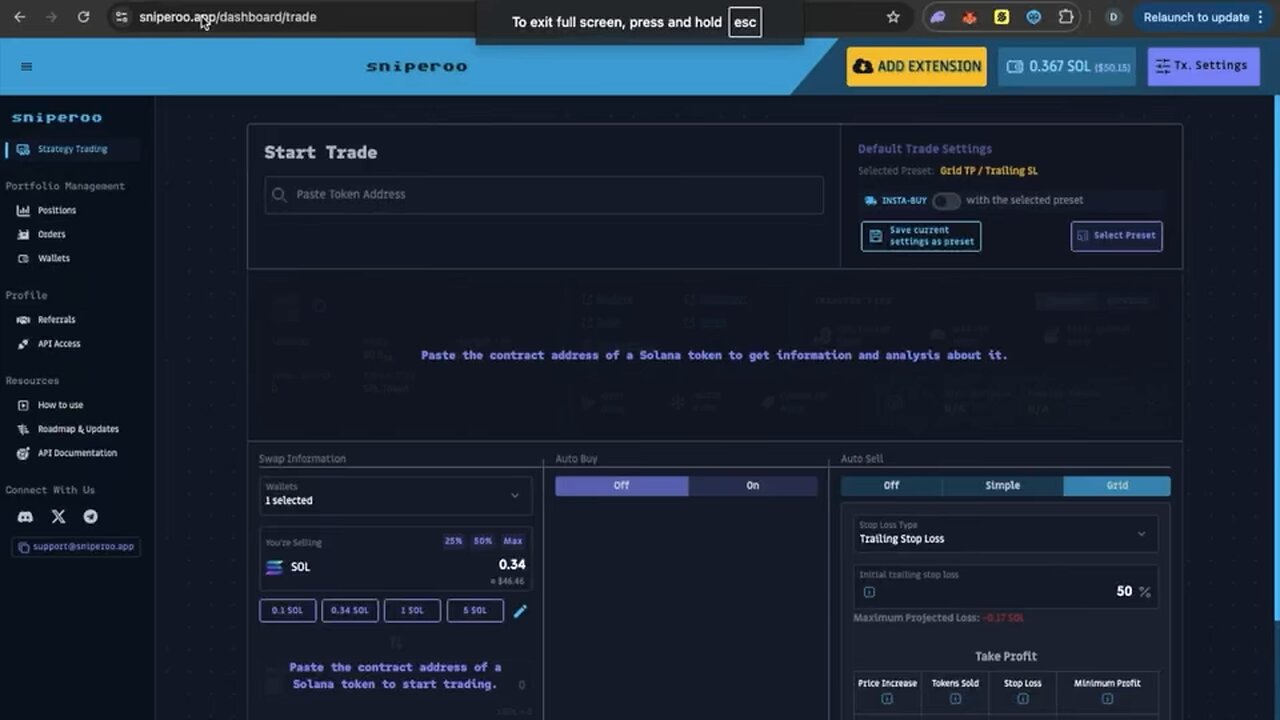This screenshot has height=720, width=1280.
Task: Click the info icon under Minimum Profit
Action: 1107,699
